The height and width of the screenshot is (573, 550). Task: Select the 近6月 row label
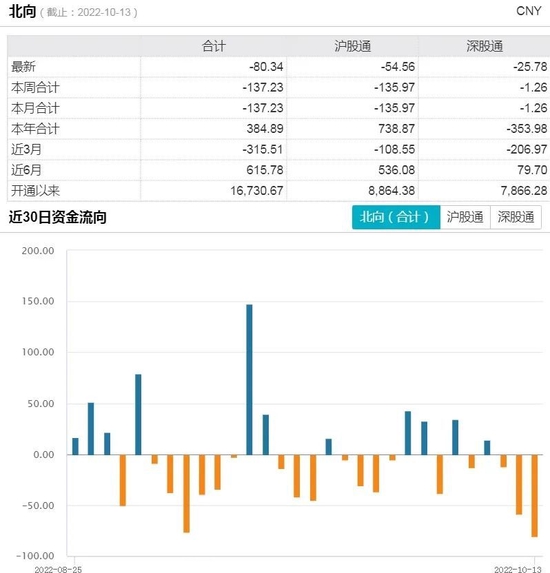(x=26, y=170)
